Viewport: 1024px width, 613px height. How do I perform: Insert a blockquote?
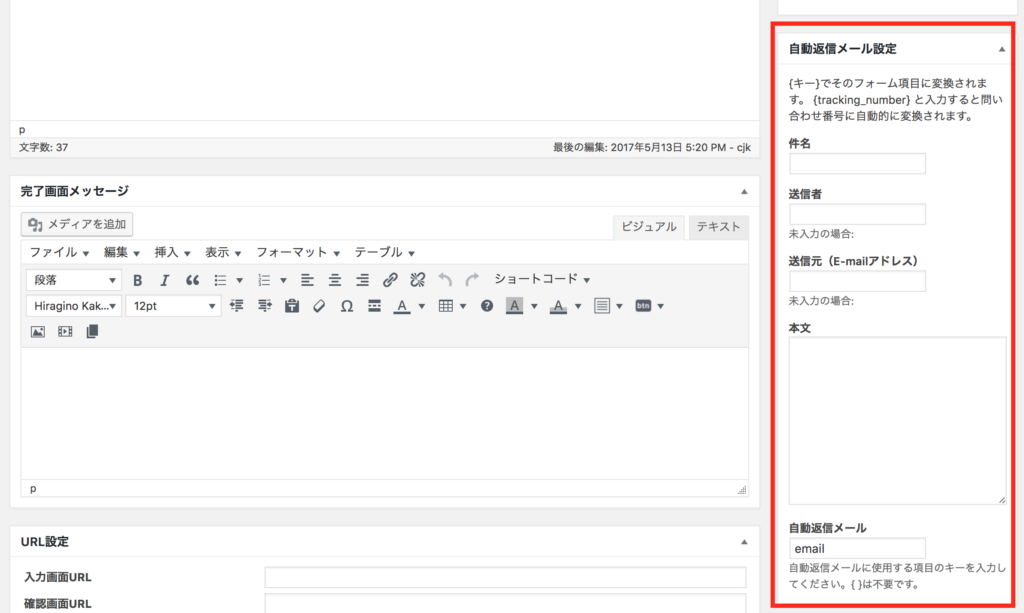(x=193, y=280)
